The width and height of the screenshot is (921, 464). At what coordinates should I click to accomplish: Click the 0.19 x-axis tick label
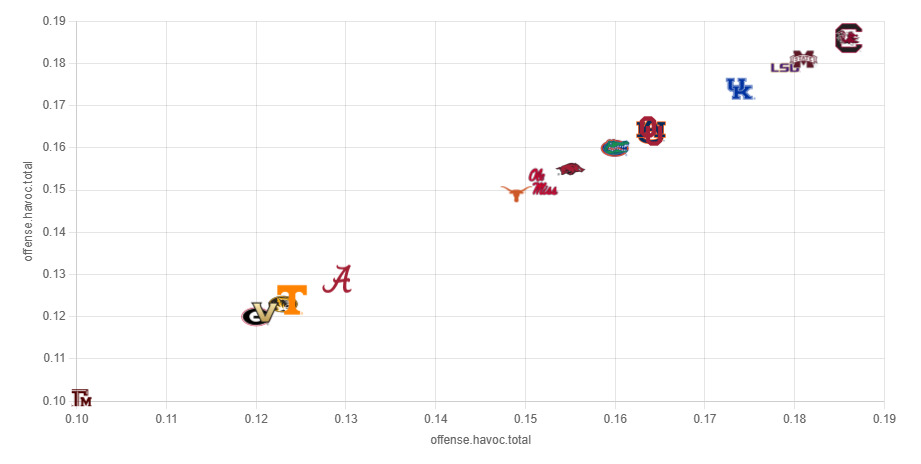point(884,418)
